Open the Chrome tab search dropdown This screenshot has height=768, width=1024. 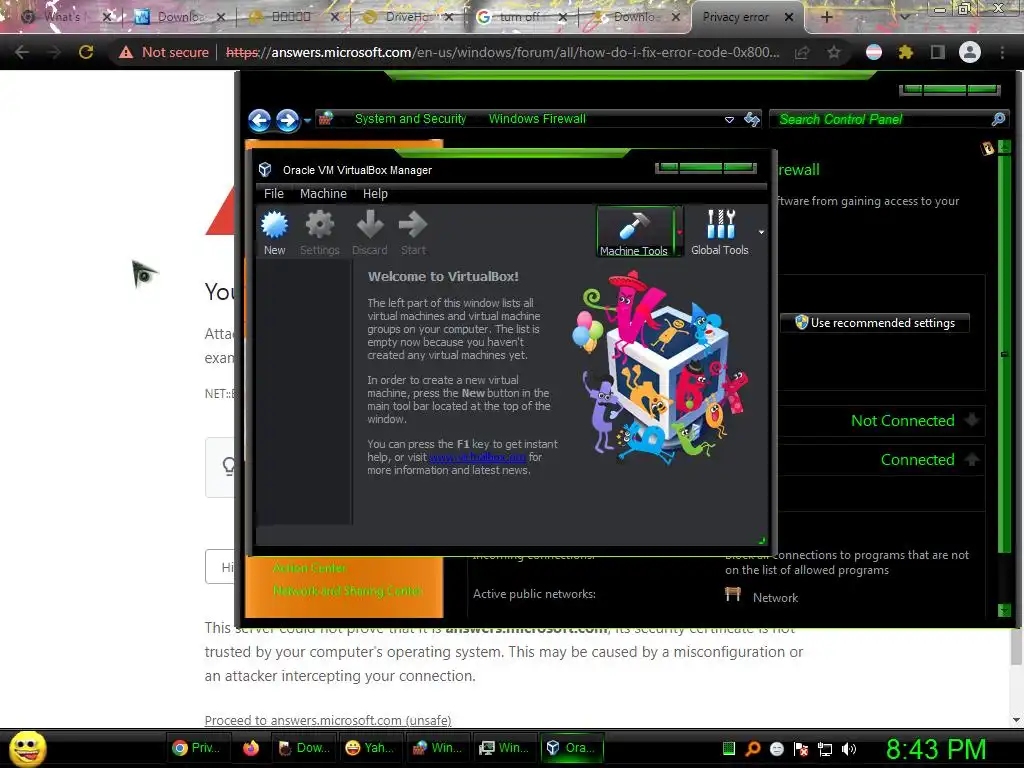point(904,16)
